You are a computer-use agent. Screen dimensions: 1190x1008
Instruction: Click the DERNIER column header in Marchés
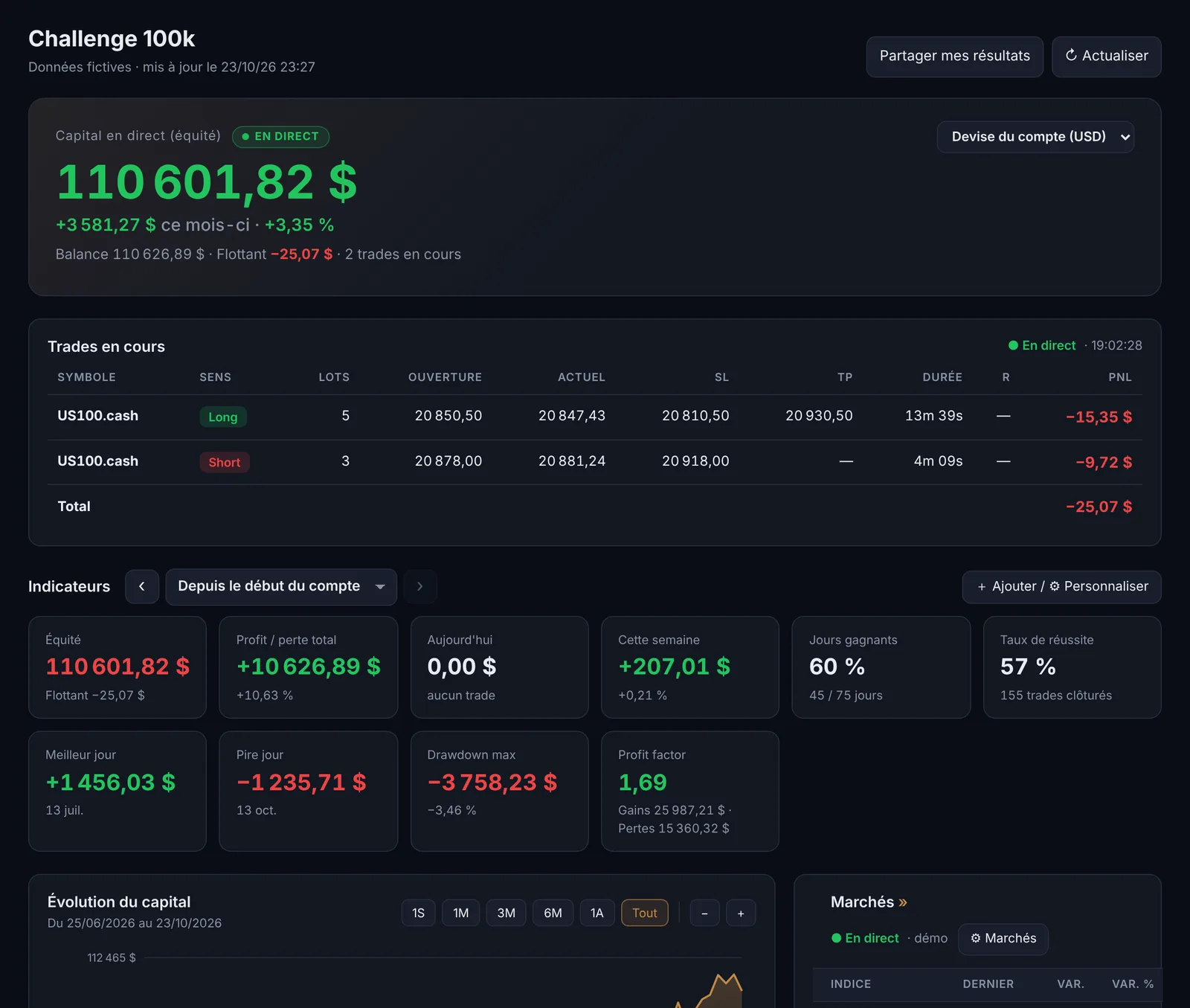pyautogui.click(x=988, y=984)
